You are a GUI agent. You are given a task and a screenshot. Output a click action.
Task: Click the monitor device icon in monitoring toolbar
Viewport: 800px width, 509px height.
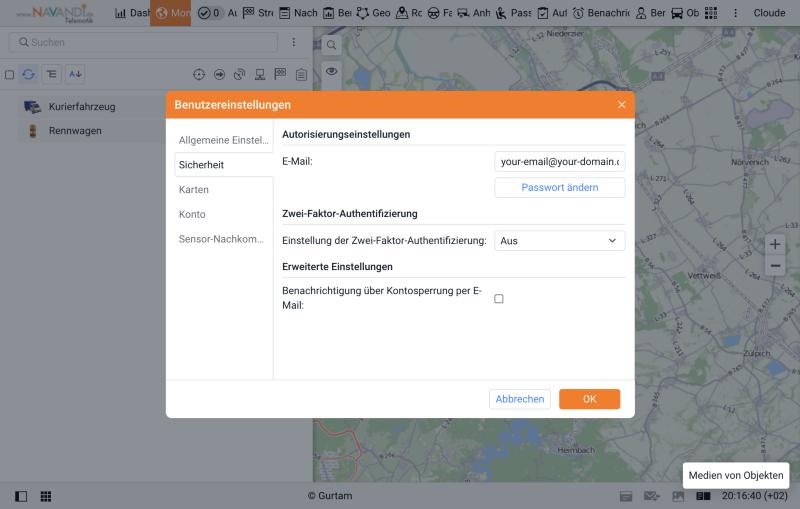260,74
